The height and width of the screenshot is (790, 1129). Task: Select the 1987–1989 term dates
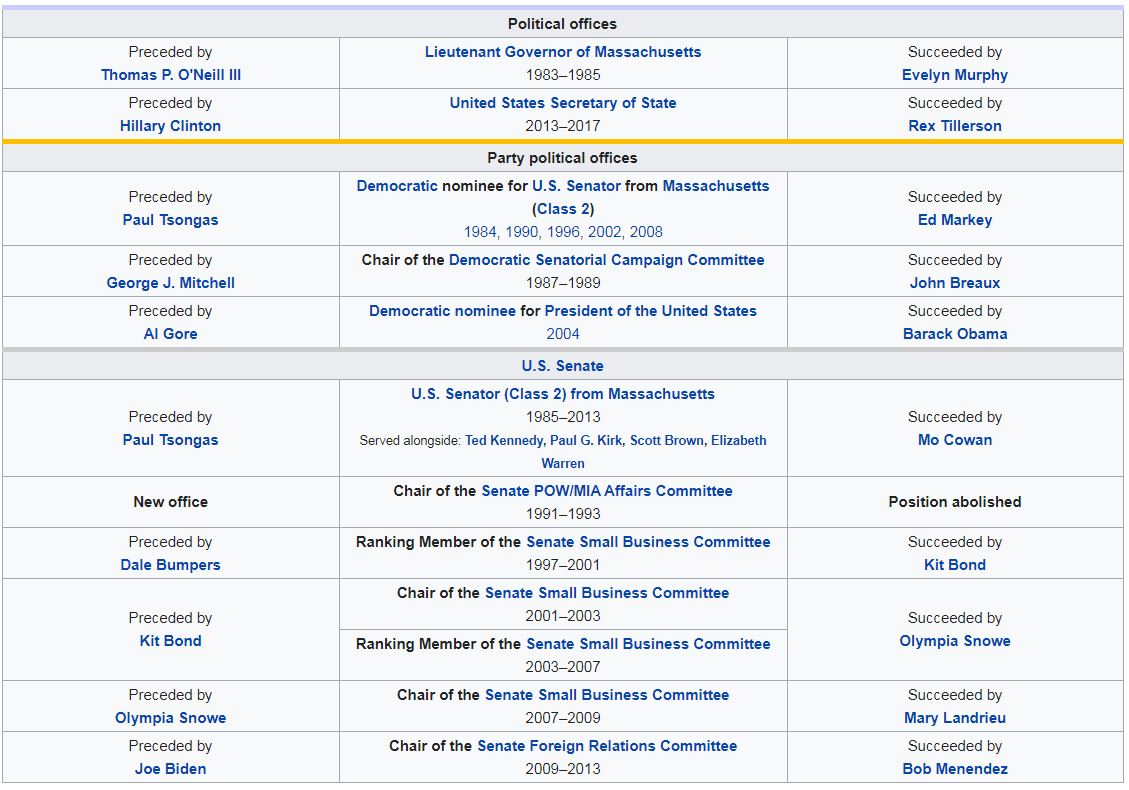point(562,283)
